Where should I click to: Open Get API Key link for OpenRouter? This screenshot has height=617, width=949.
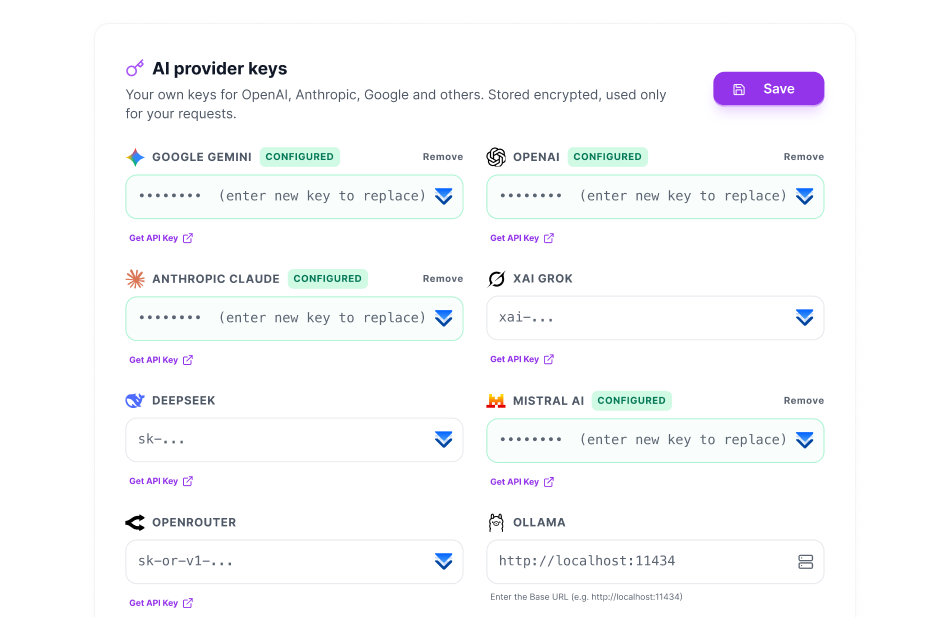(161, 603)
